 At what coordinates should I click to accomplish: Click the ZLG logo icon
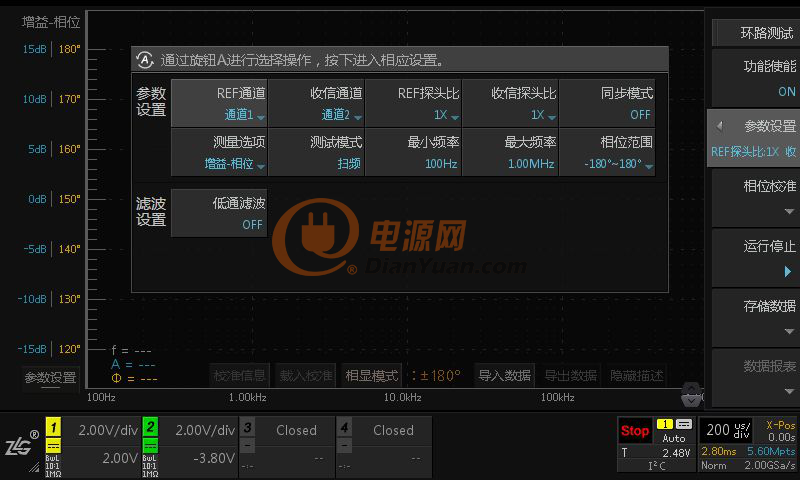click(21, 445)
